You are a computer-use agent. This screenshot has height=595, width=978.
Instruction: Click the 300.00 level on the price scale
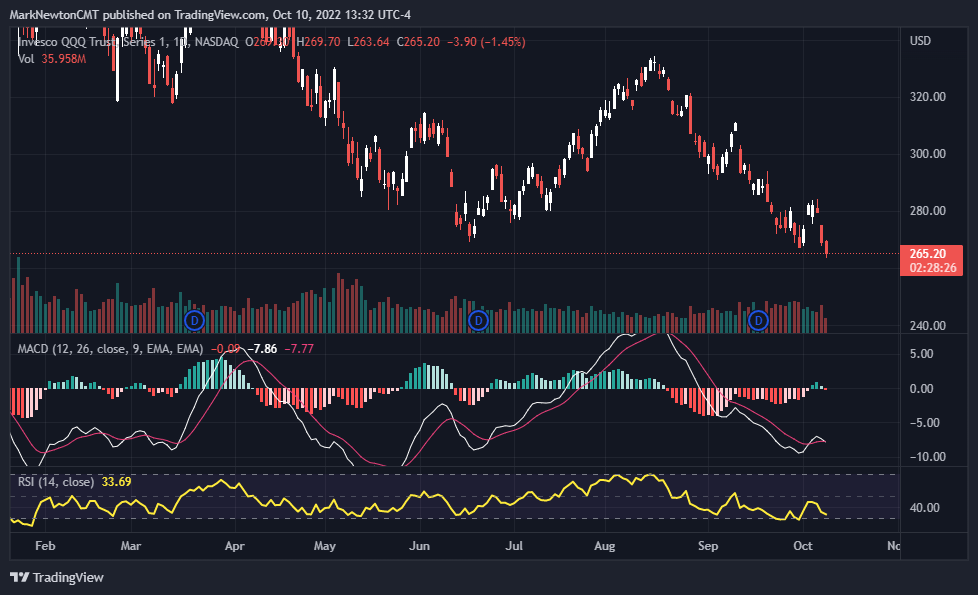click(929, 156)
